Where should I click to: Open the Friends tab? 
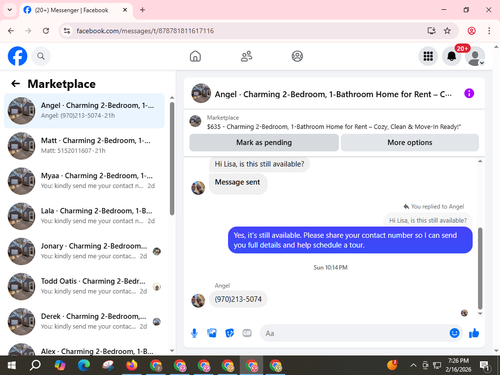pos(246,56)
